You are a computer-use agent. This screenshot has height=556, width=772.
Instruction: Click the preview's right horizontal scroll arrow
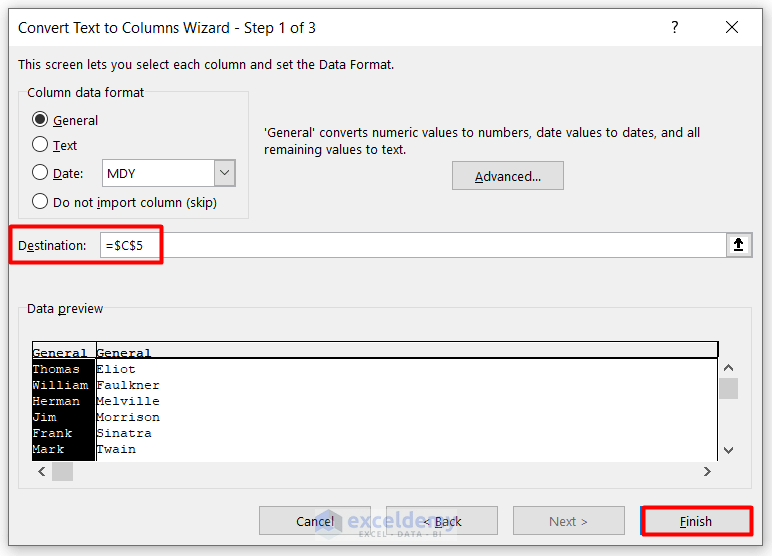pos(707,471)
